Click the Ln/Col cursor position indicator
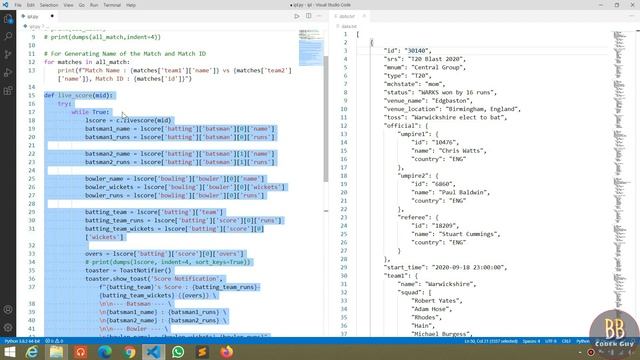 pos(491,341)
